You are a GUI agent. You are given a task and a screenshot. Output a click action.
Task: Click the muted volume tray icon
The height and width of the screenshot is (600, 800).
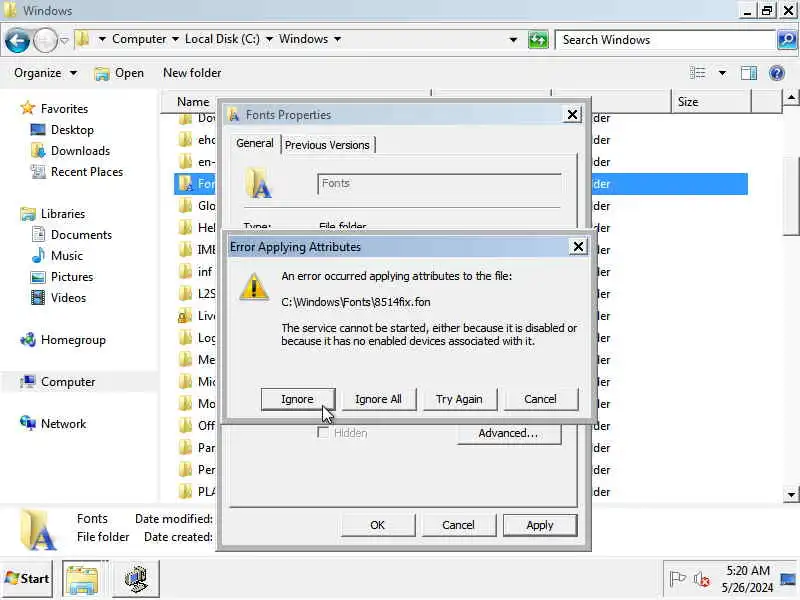(702, 579)
